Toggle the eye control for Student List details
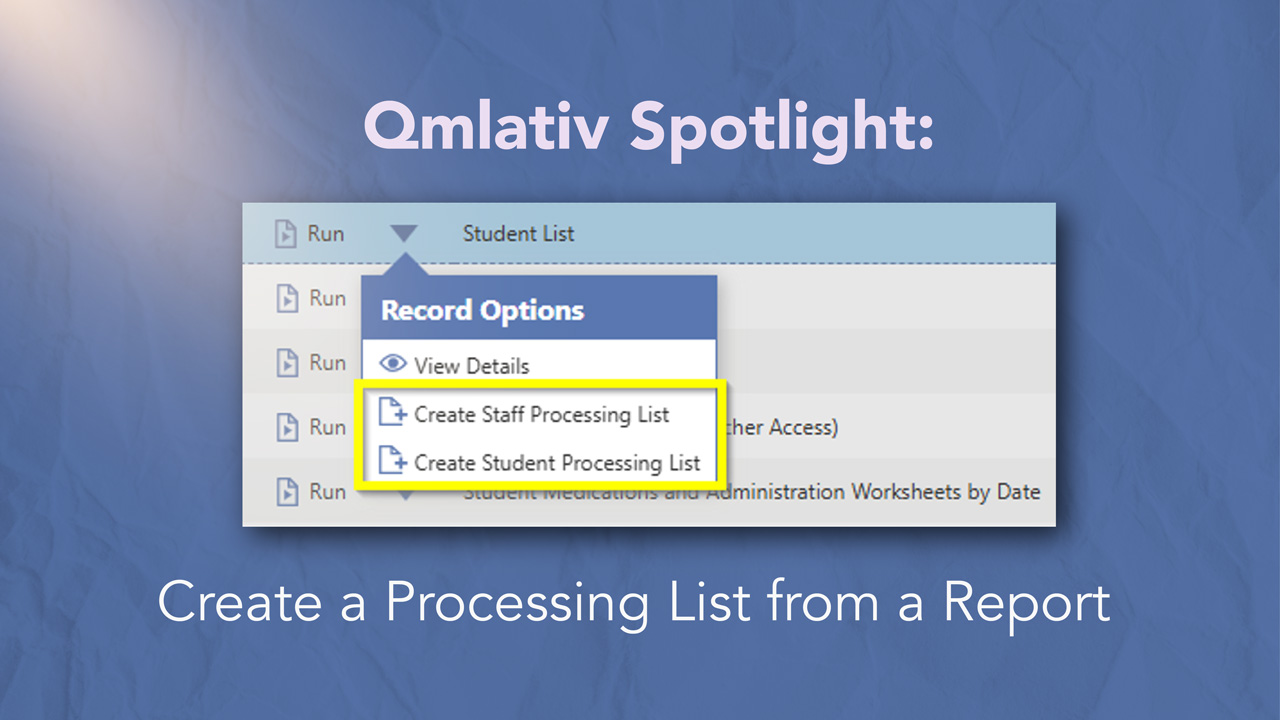The width and height of the screenshot is (1280, 720). coord(396,365)
